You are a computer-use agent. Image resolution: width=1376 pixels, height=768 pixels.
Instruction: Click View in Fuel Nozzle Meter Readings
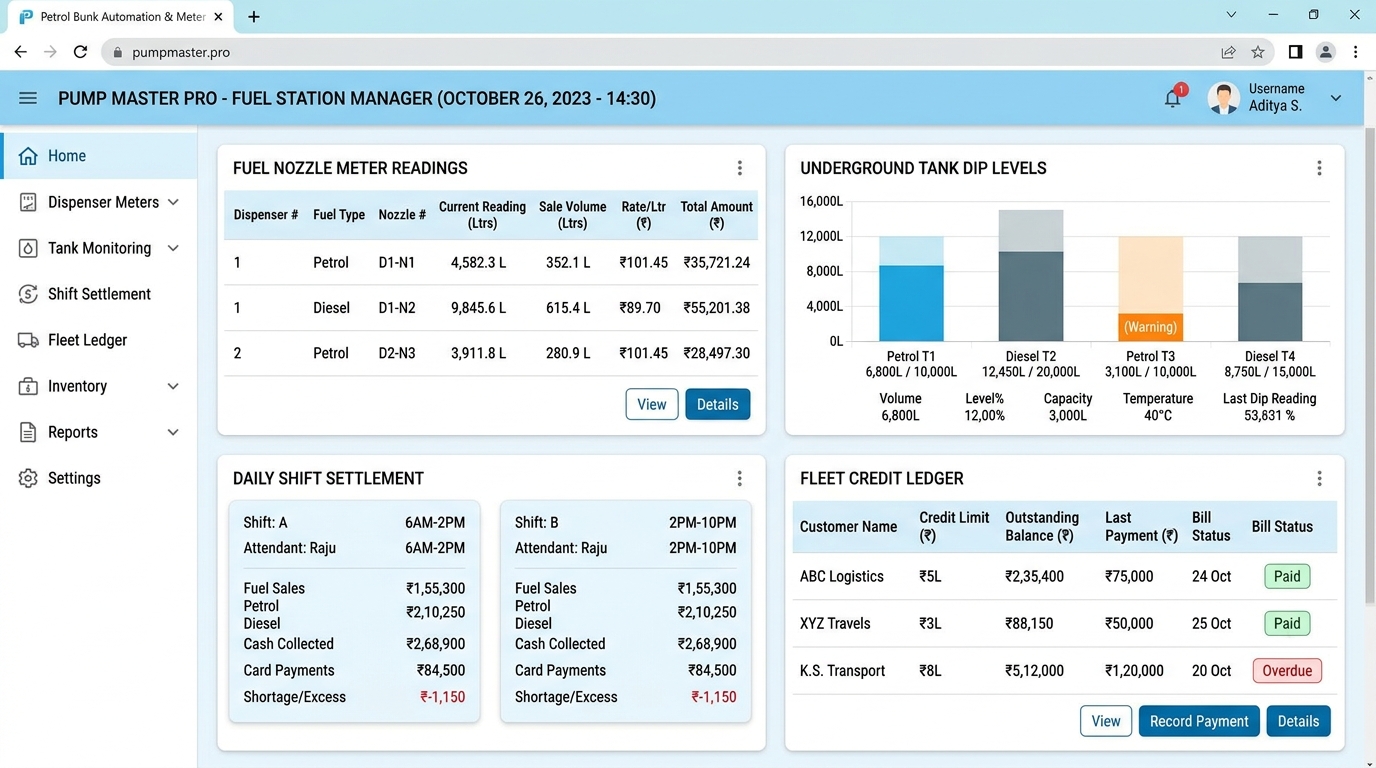coord(652,404)
